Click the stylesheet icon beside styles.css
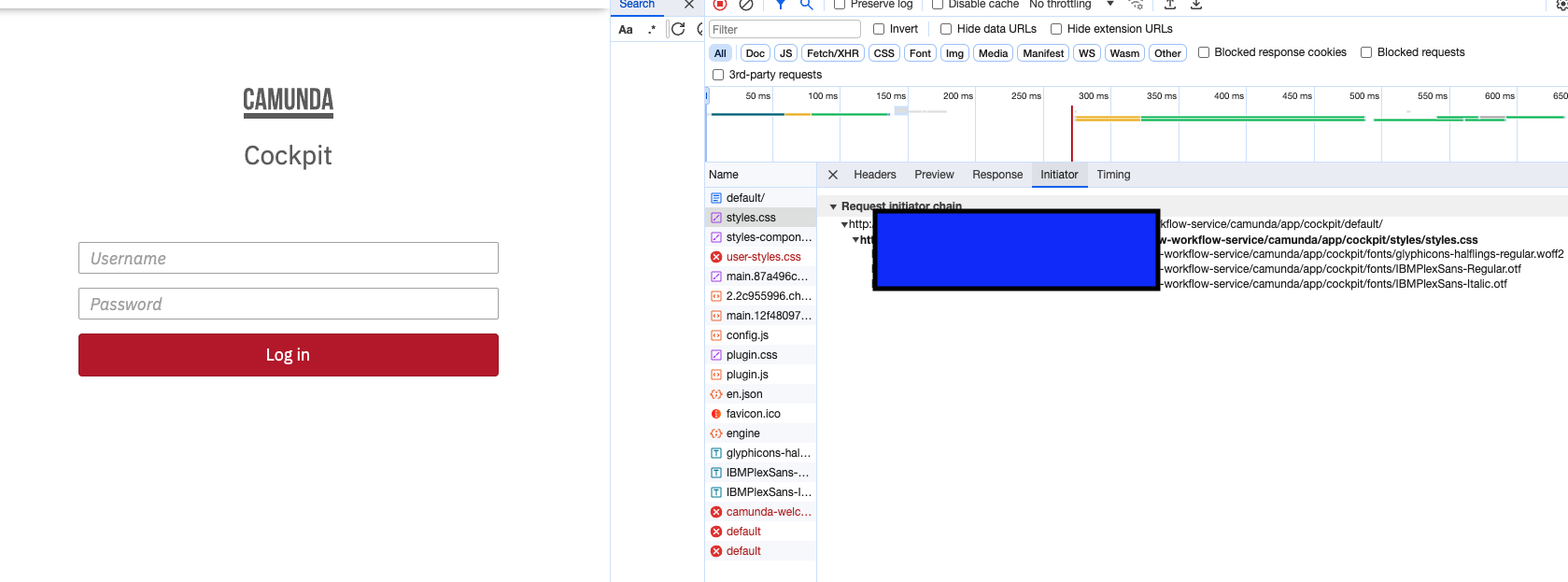Viewport: 1568px width, 582px height. tap(716, 218)
